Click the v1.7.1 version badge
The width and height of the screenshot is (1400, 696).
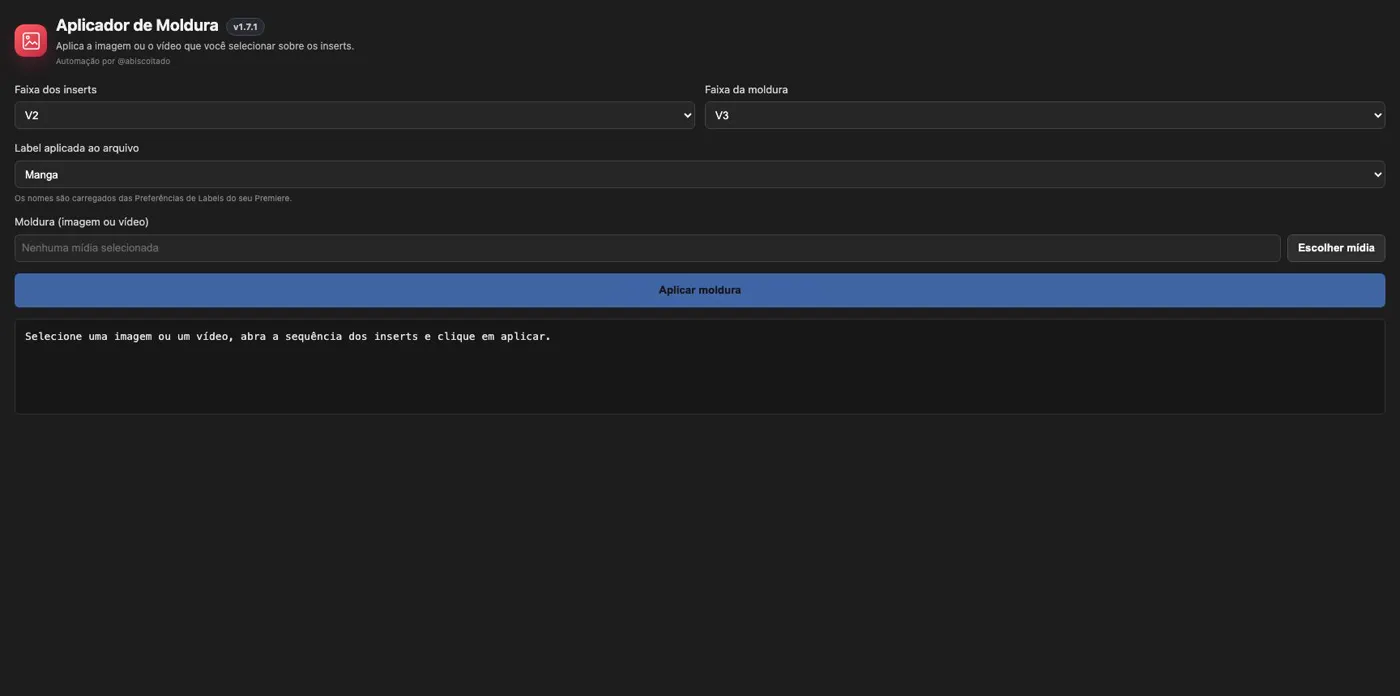(245, 27)
